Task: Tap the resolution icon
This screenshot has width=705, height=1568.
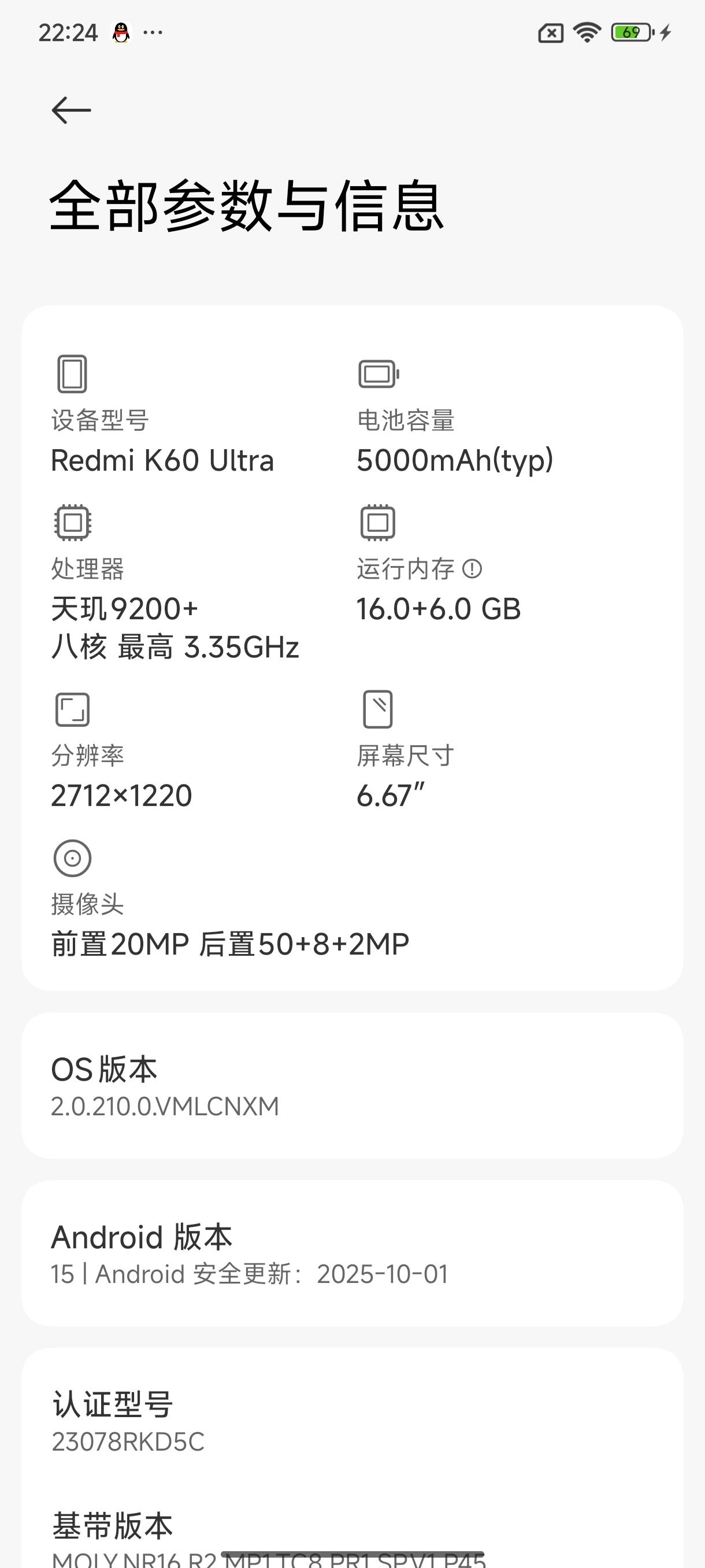Action: point(72,710)
